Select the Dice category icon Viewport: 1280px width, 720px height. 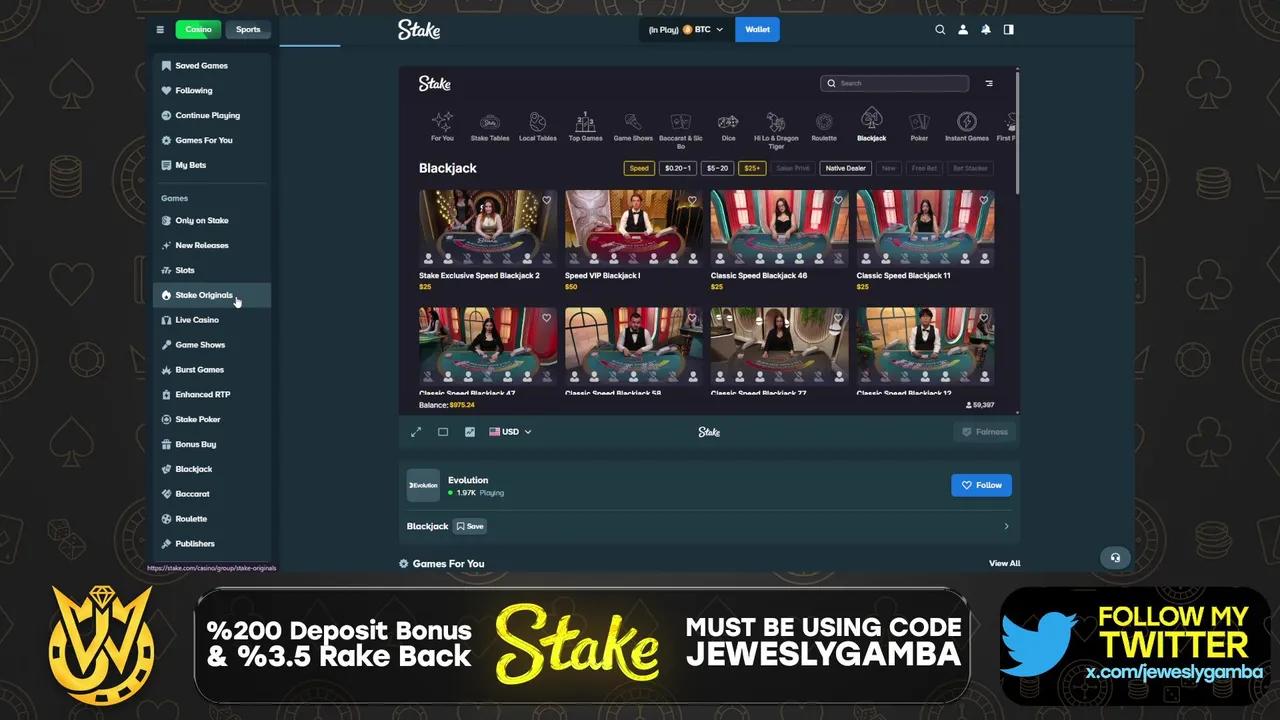728,126
